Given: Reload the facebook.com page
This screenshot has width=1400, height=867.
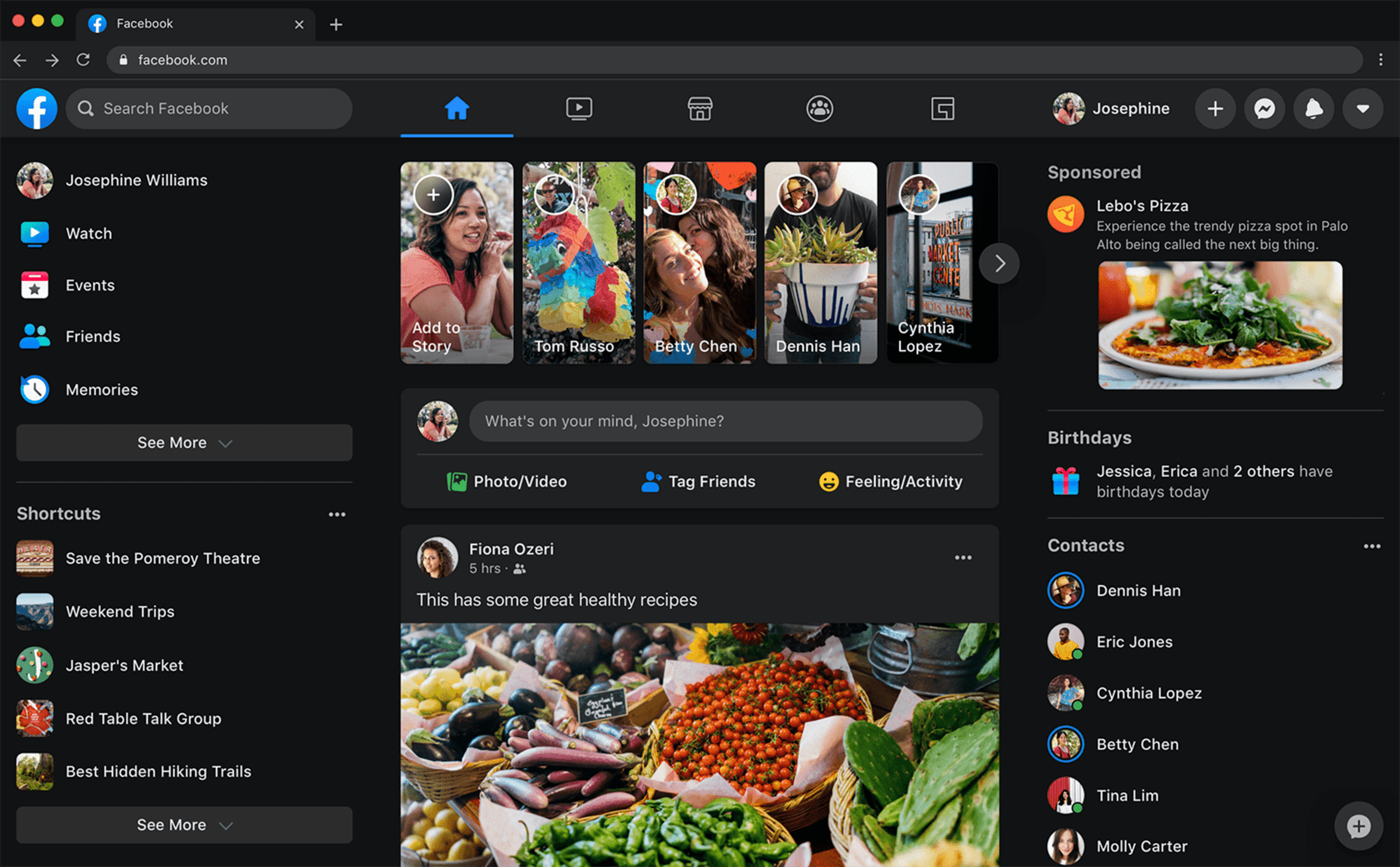Looking at the screenshot, I should [83, 59].
